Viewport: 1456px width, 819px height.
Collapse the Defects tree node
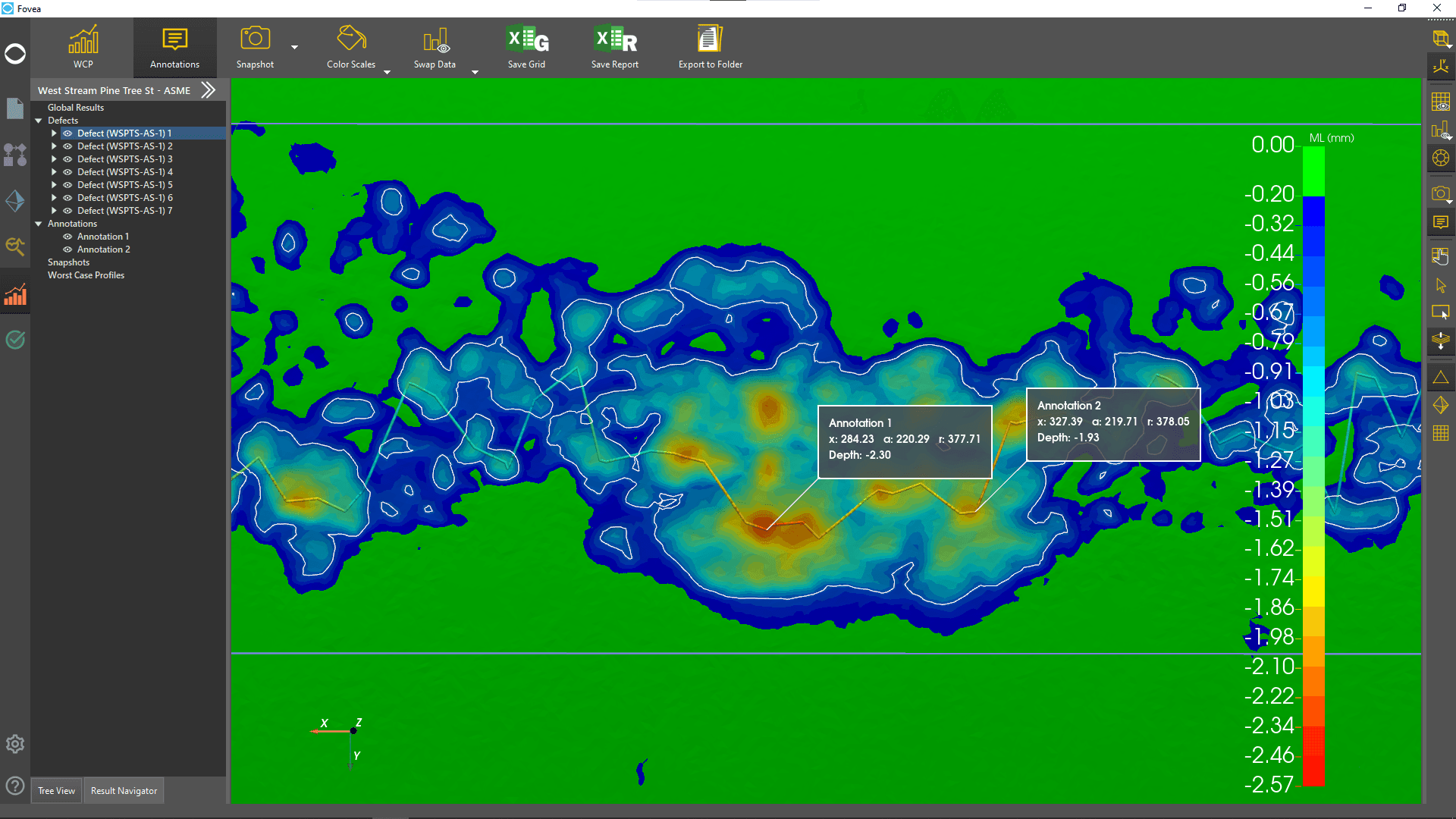pyautogui.click(x=39, y=121)
